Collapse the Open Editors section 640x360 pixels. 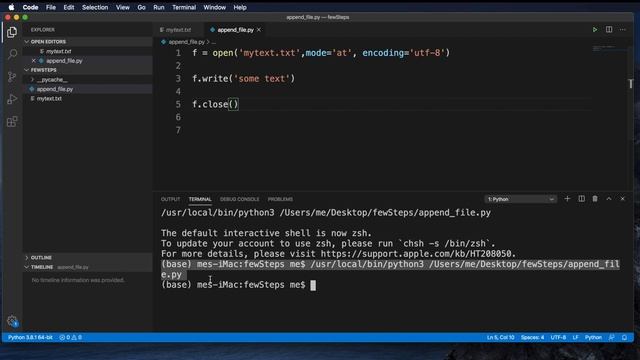click(27, 42)
